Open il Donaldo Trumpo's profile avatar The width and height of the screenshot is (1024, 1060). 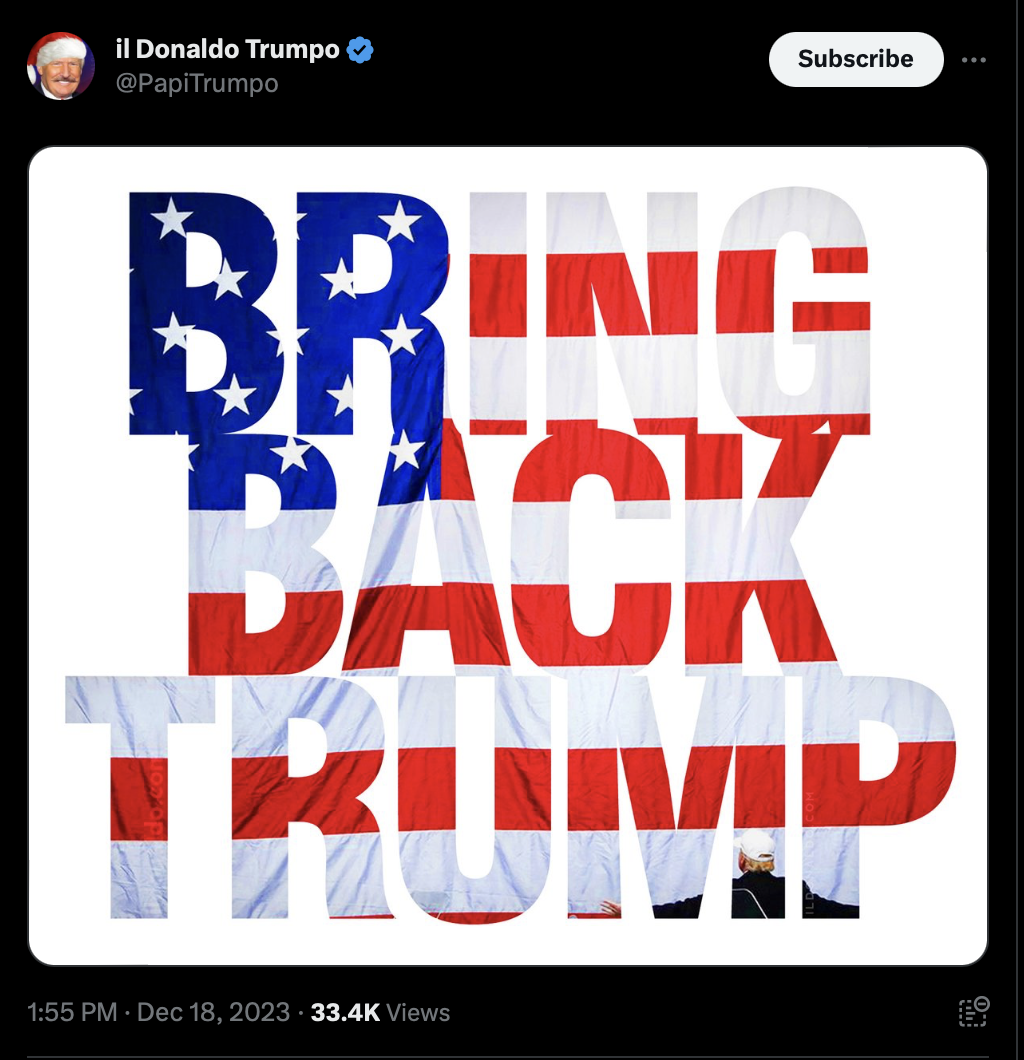click(61, 66)
